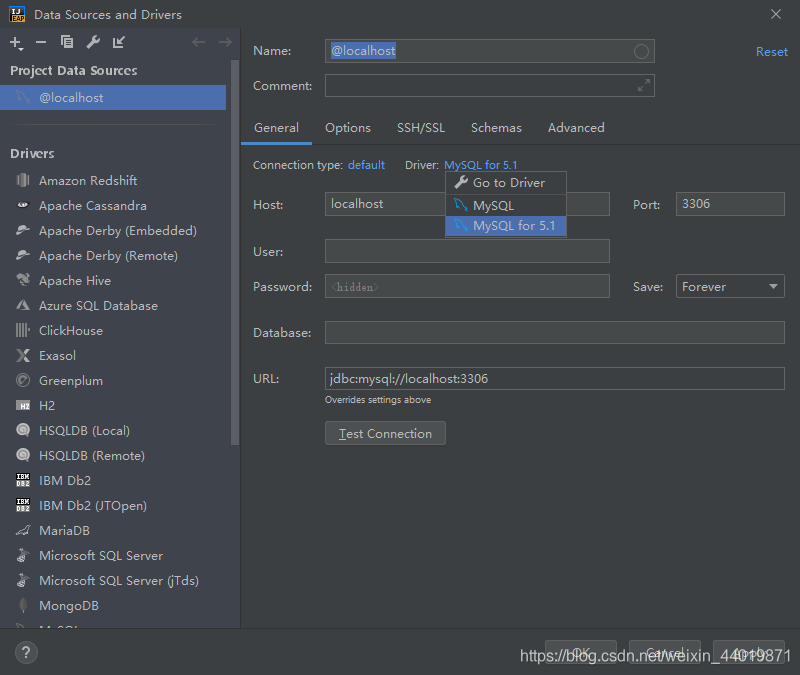
Task: Click the HSQLDB (Remote) icon
Action: (x=23, y=455)
